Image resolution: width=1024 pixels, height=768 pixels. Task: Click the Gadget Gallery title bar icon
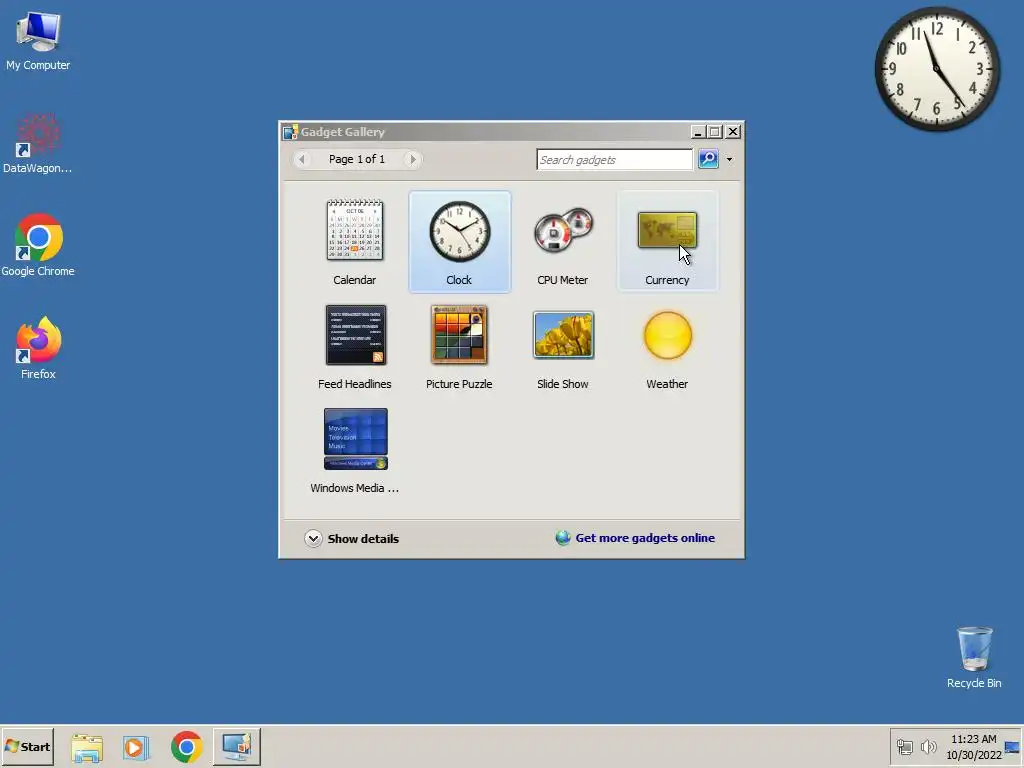coord(290,131)
